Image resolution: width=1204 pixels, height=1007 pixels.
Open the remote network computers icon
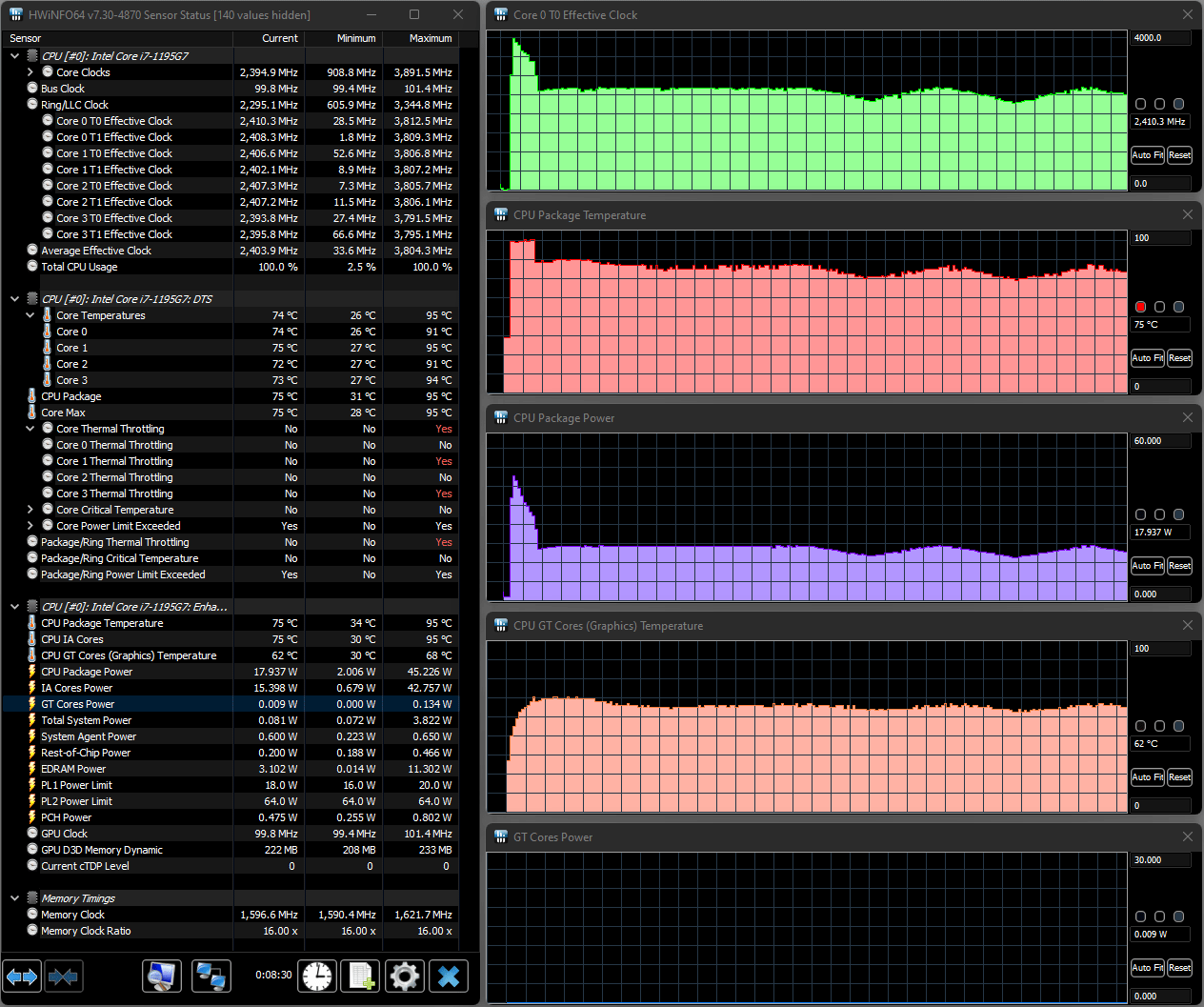tap(211, 977)
